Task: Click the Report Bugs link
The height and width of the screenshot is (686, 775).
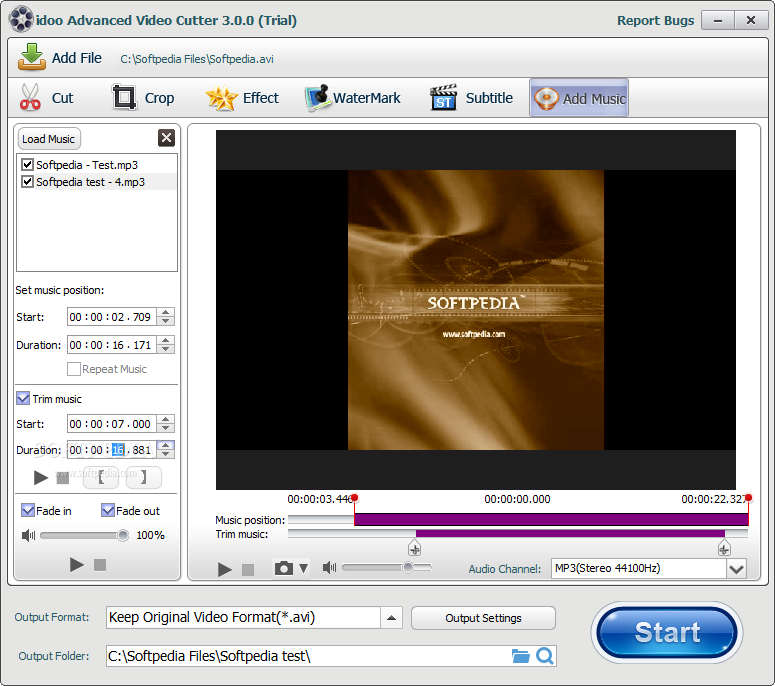Action: click(x=655, y=20)
